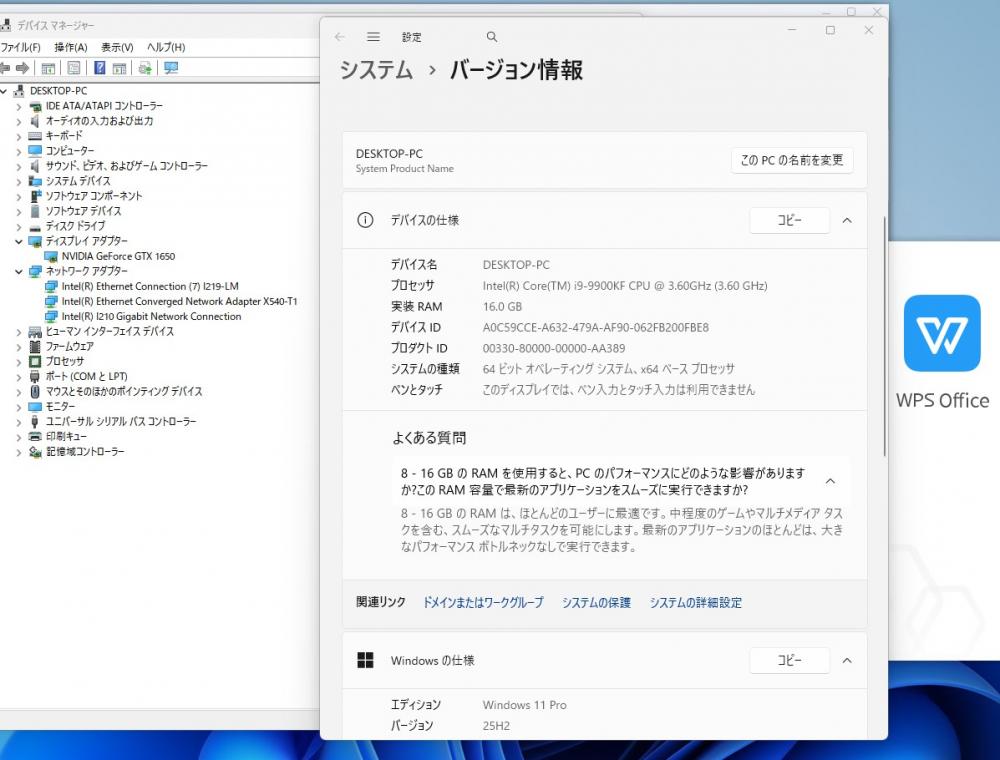
Task: Click the update driver toolbar icon
Action: pos(145,68)
